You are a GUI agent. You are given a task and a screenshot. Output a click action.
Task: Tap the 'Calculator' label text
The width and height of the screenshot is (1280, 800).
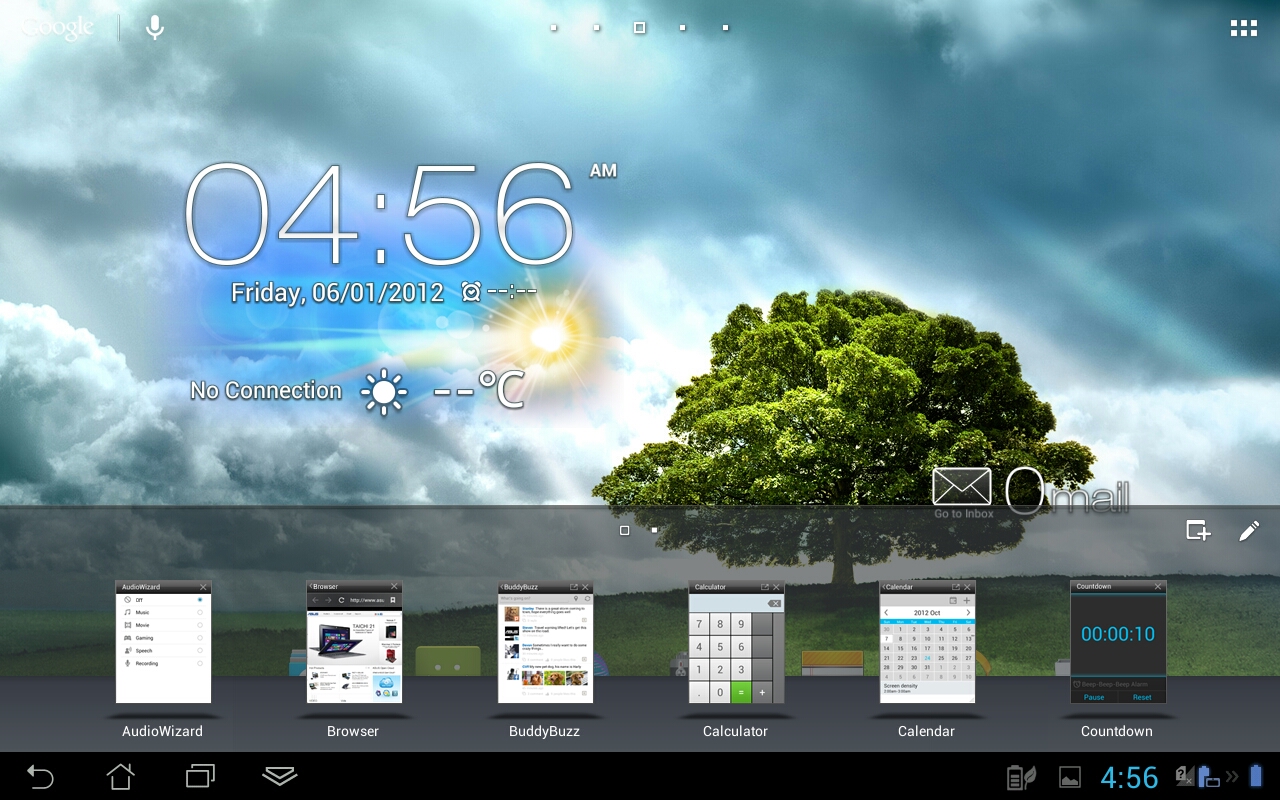(735, 731)
